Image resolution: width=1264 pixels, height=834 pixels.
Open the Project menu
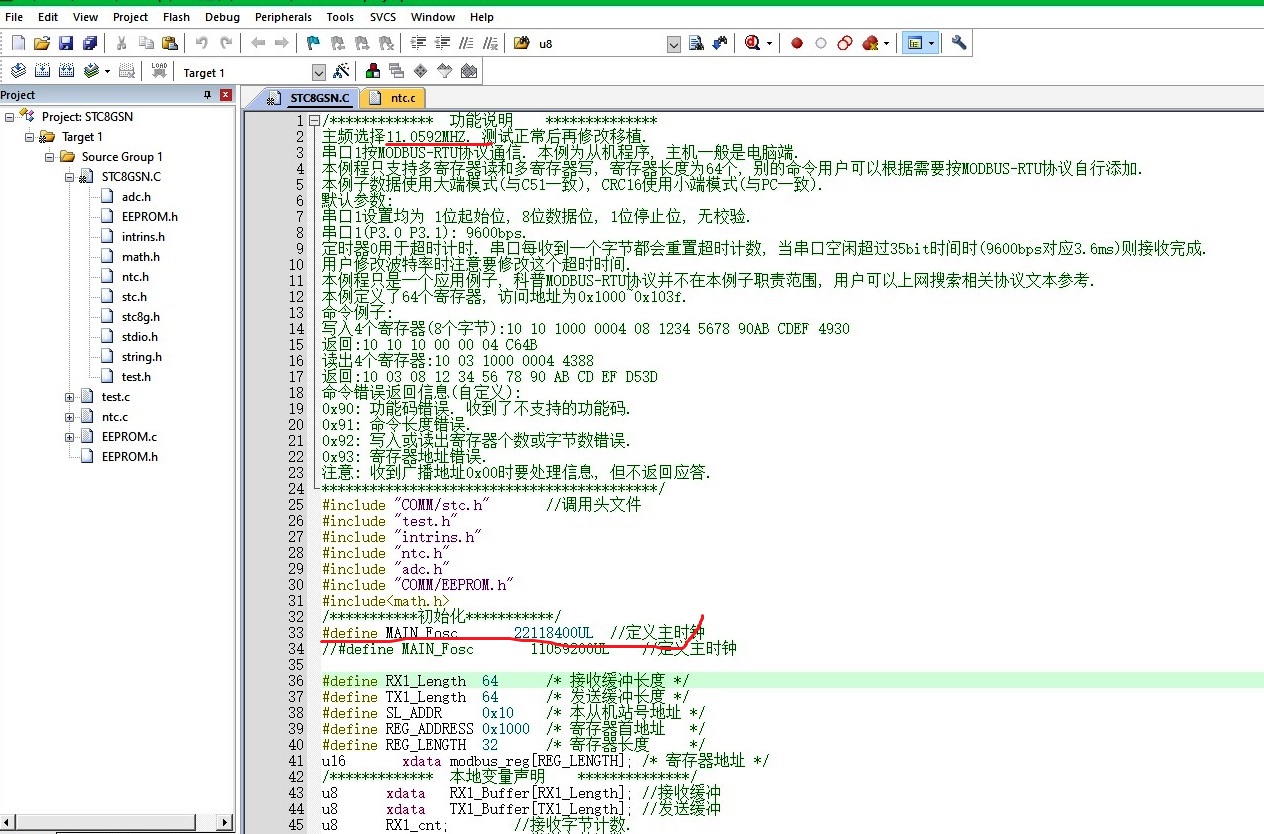[x=130, y=17]
